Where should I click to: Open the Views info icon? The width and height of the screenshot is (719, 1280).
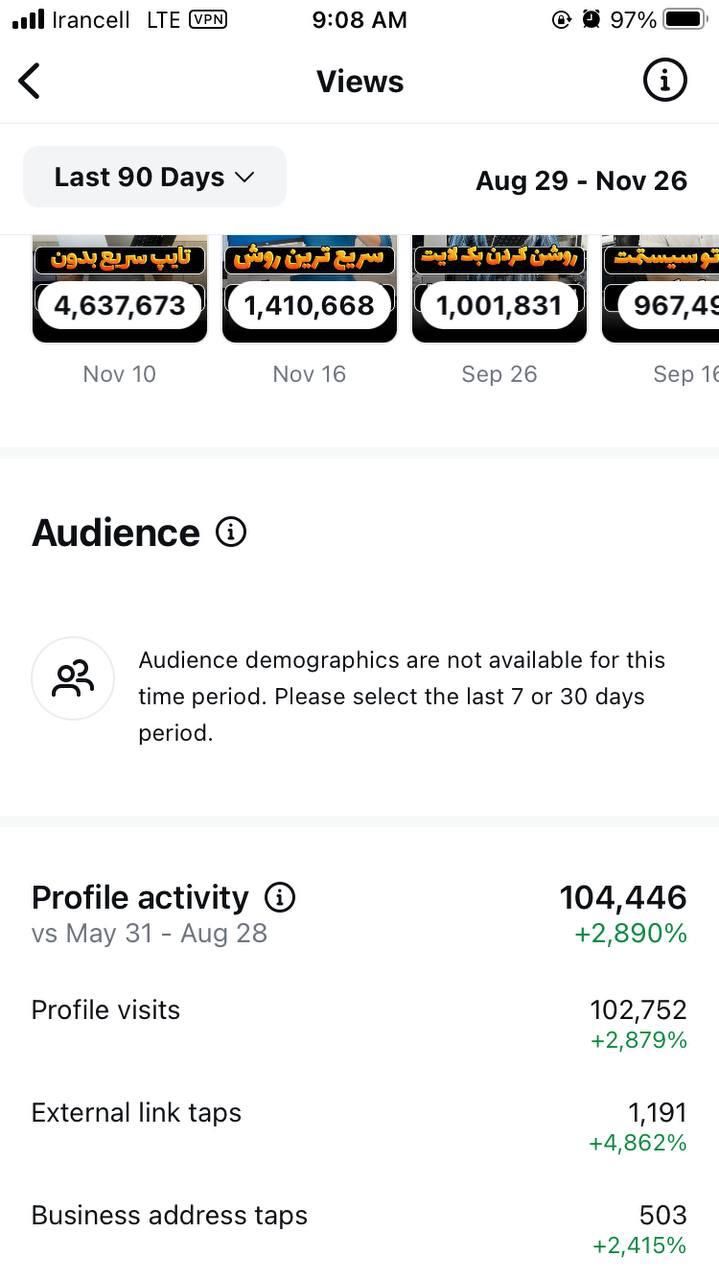pyautogui.click(x=665, y=80)
